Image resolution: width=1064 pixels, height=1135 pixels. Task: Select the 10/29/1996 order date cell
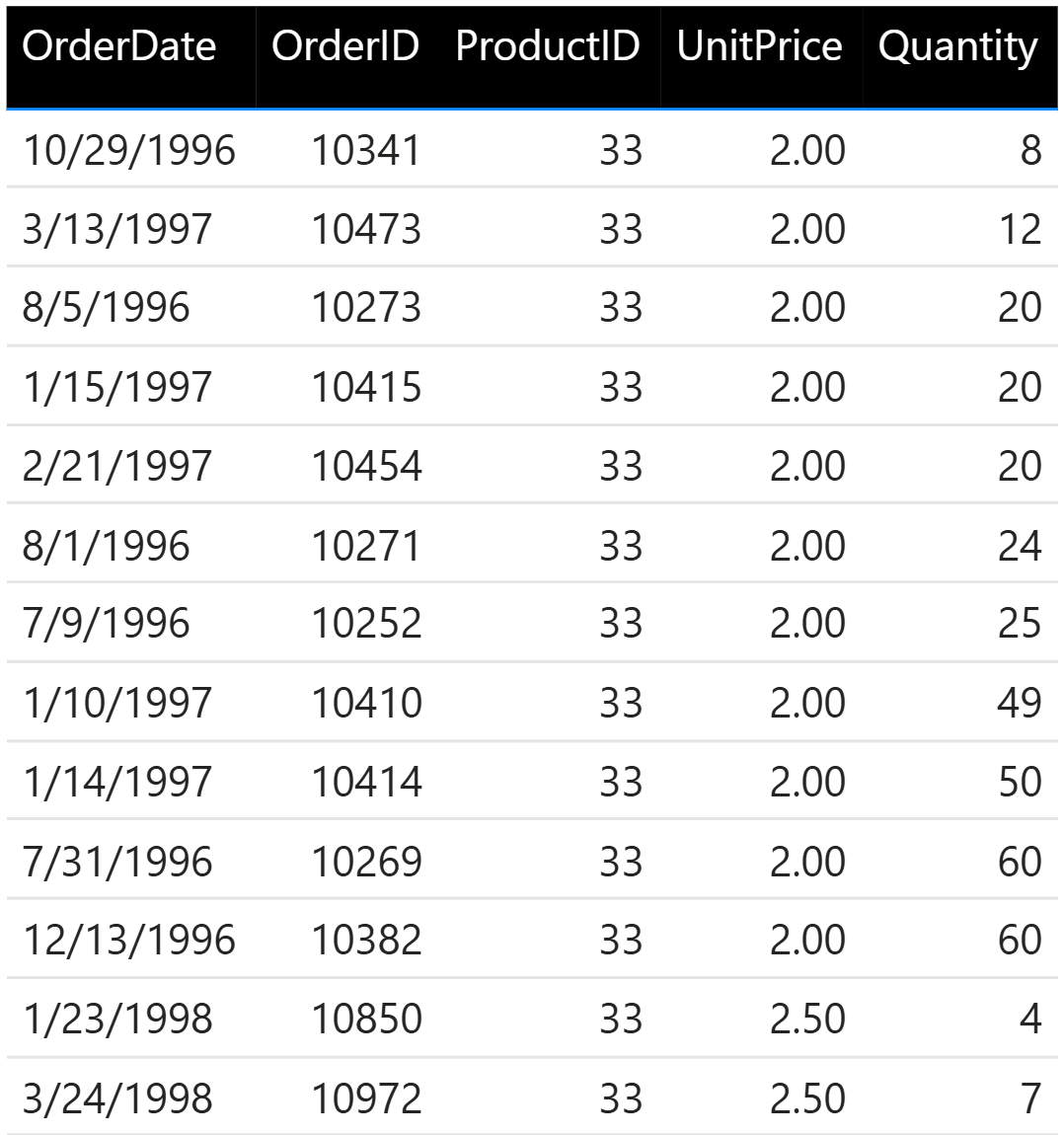coord(129,151)
